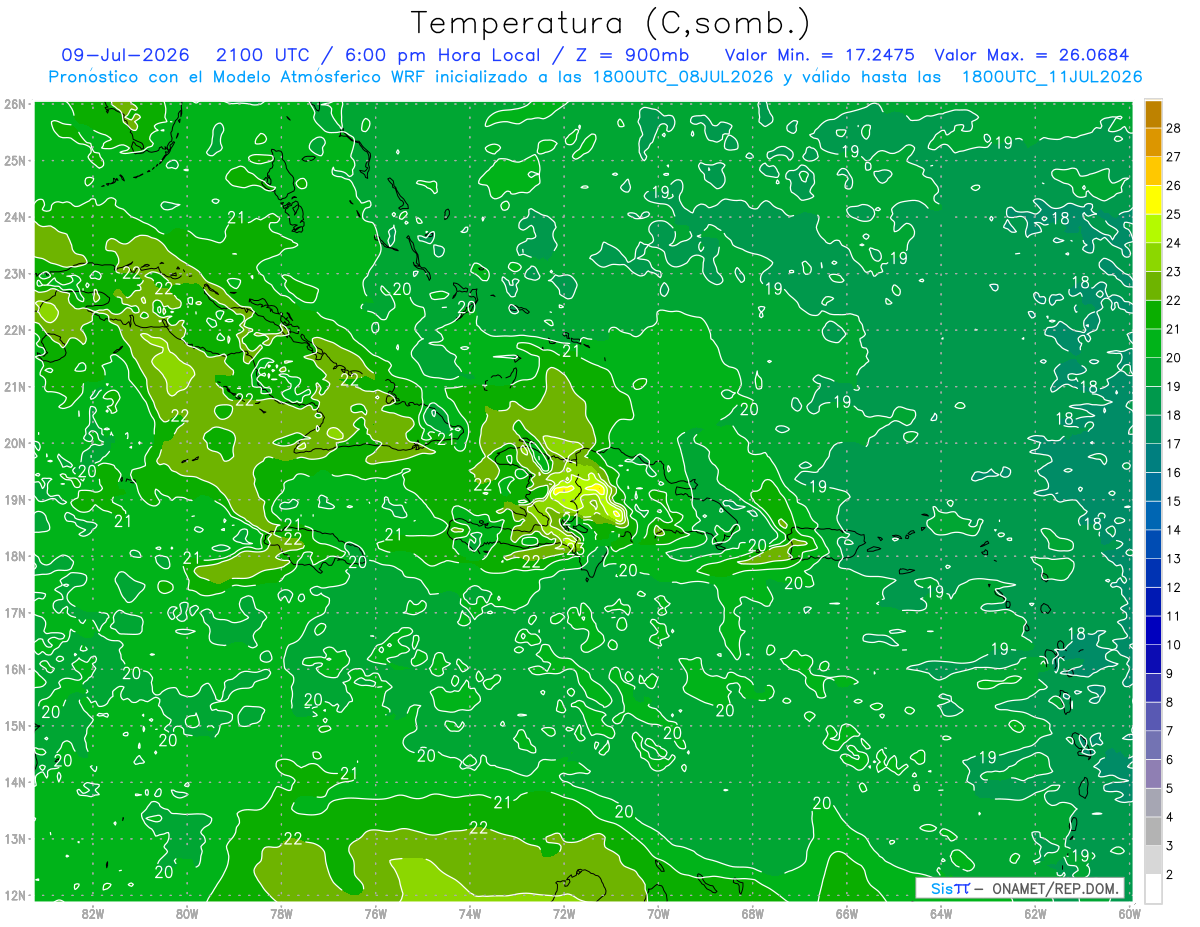The width and height of the screenshot is (1200, 927).
Task: Click the '78W' longitude label
Action: tap(281, 913)
